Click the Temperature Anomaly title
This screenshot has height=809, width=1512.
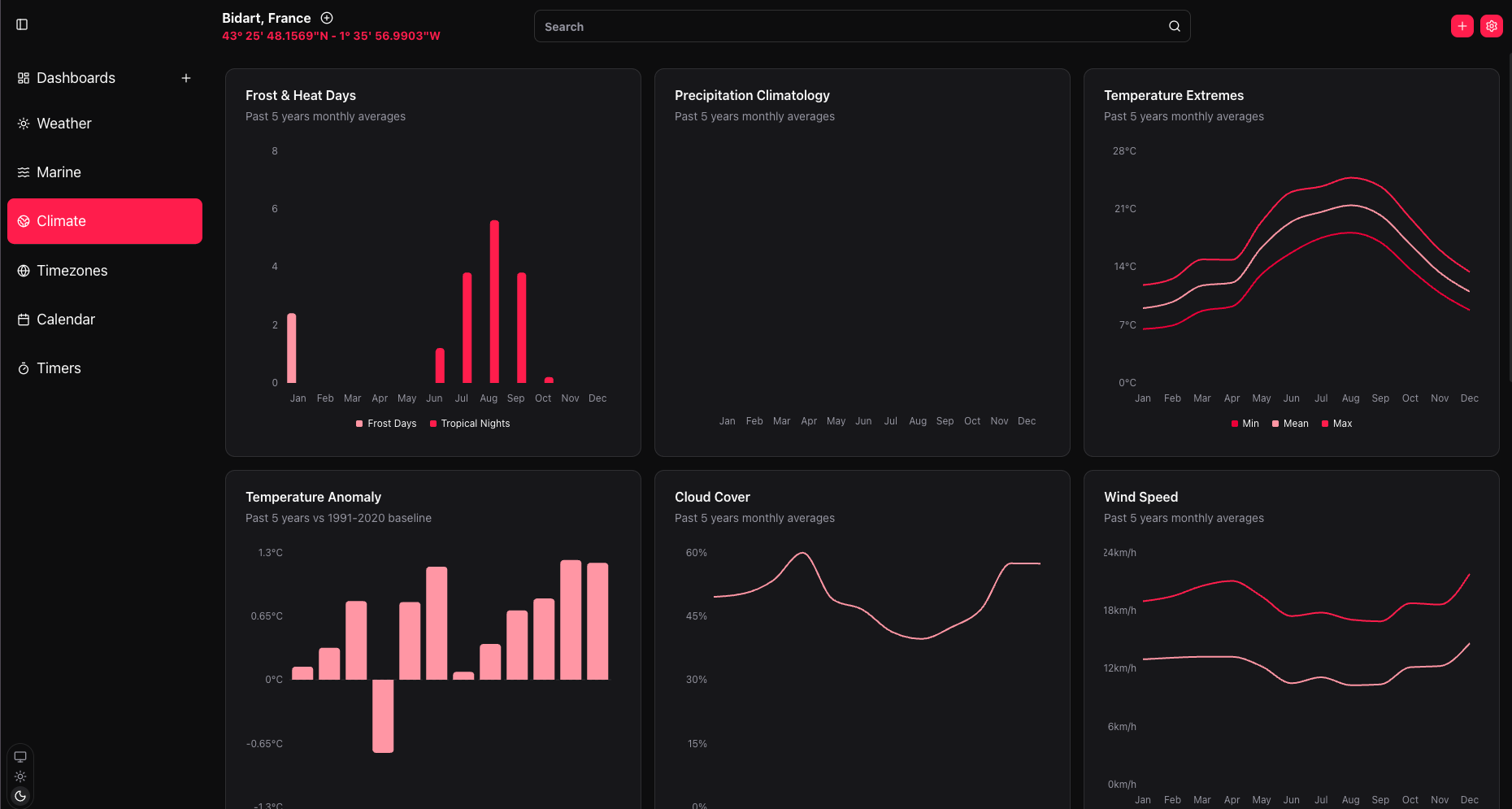click(313, 497)
